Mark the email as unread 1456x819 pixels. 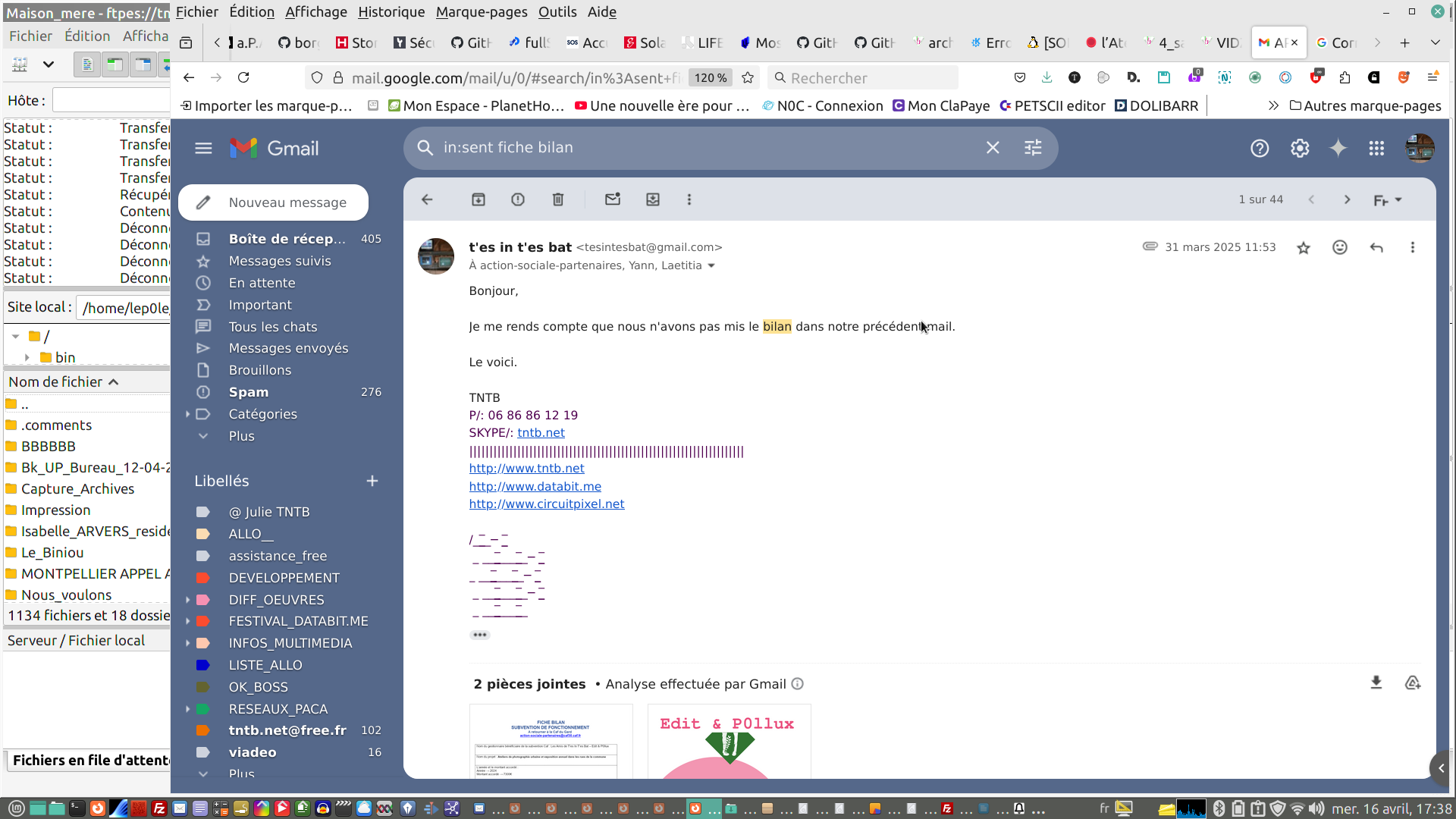(x=613, y=199)
